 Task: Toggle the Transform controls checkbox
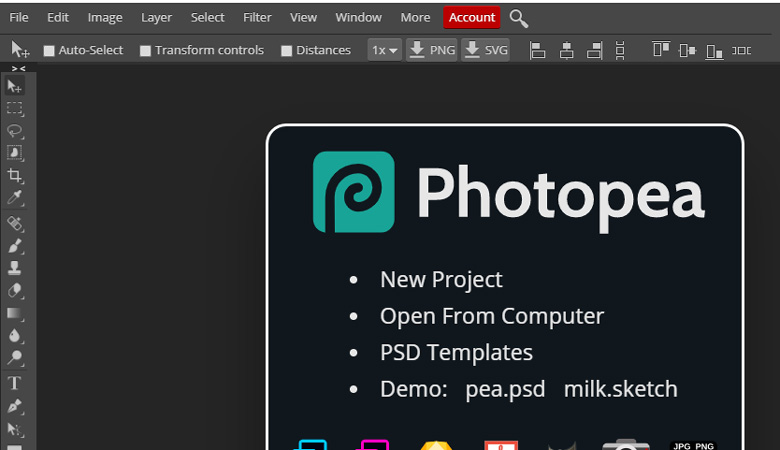tap(145, 51)
